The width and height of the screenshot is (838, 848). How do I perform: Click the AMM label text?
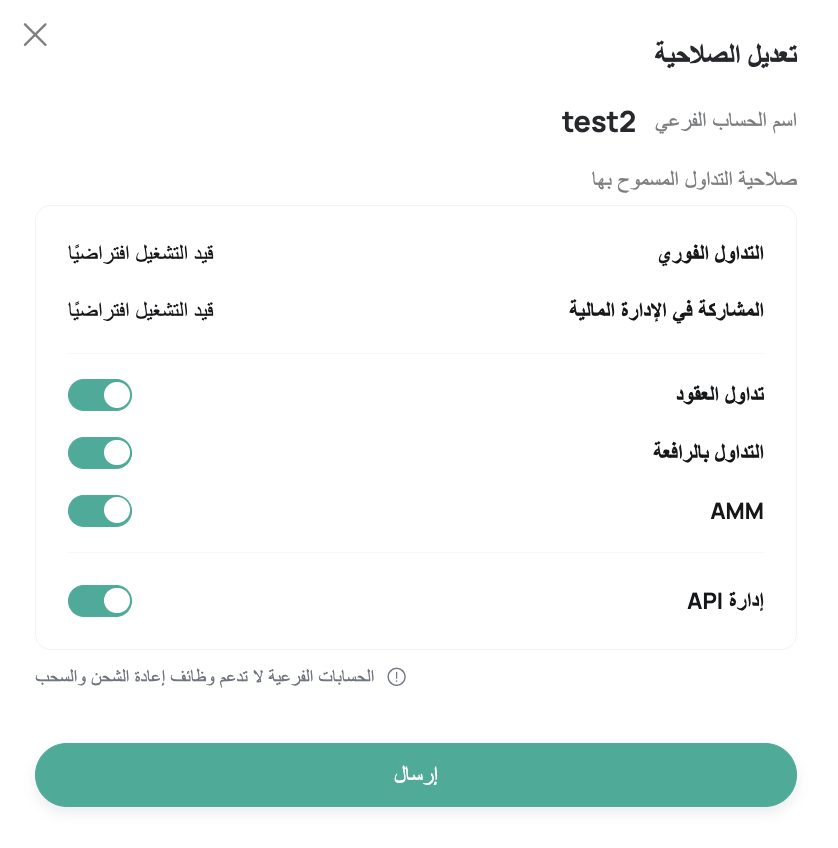(x=736, y=511)
